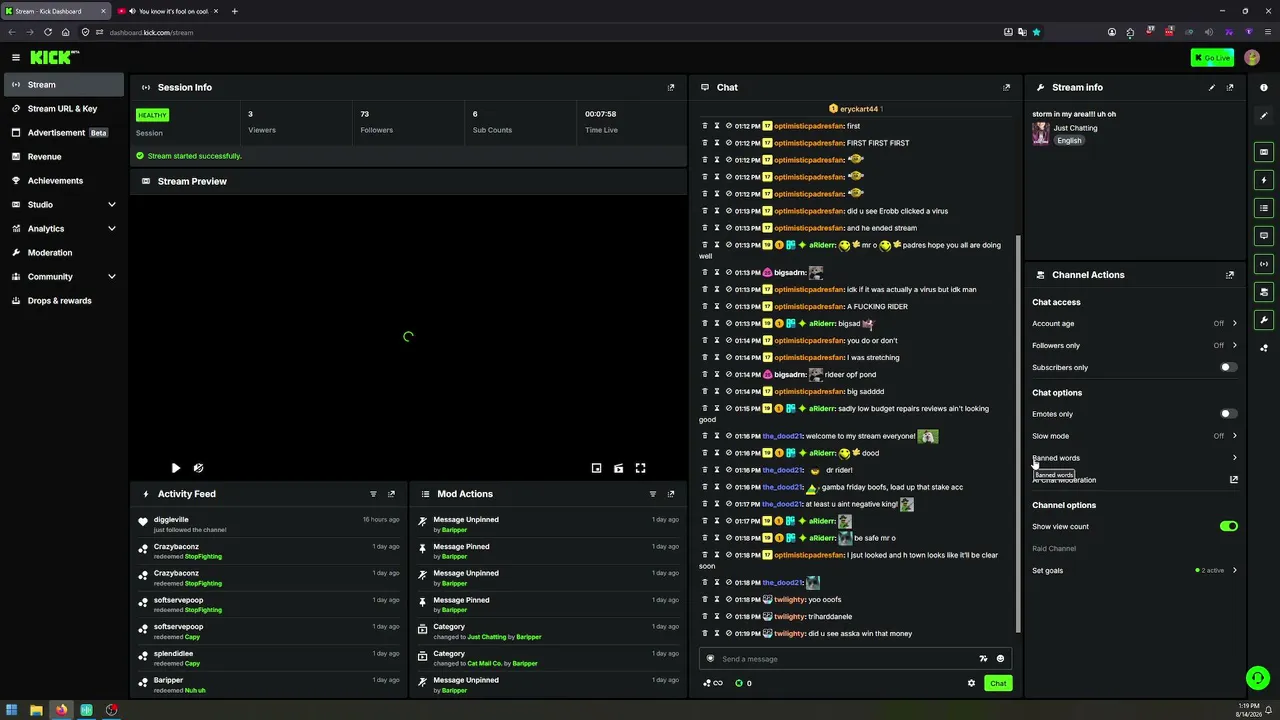This screenshot has width=1280, height=720.
Task: Pop out the Chat panel
Action: (1006, 87)
